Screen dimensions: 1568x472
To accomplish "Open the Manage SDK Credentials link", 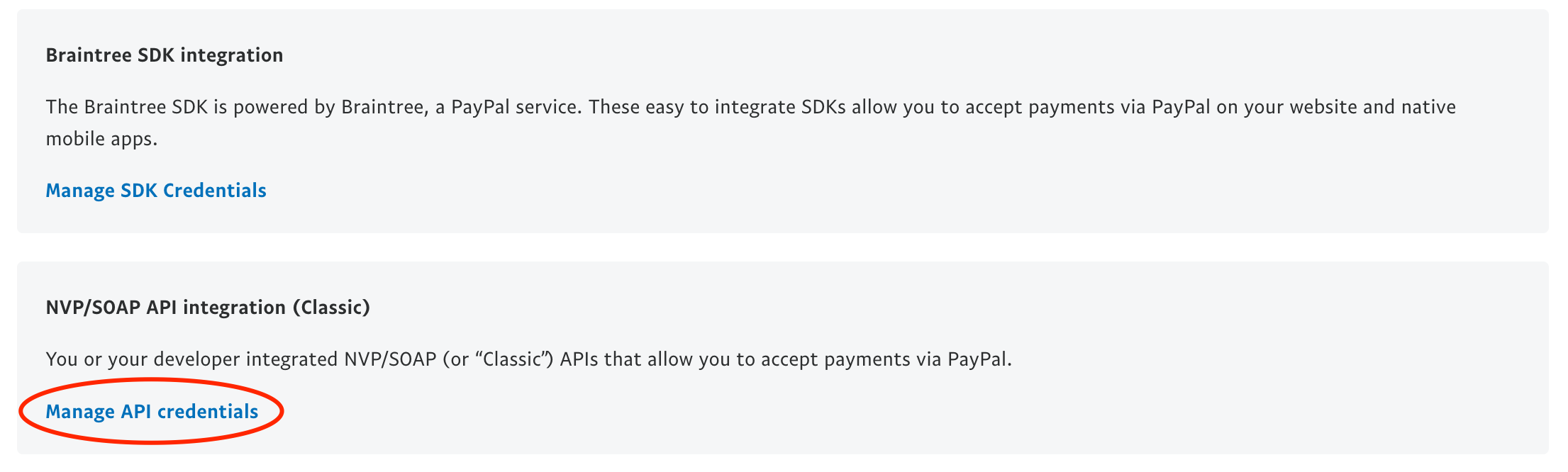I will [156, 191].
